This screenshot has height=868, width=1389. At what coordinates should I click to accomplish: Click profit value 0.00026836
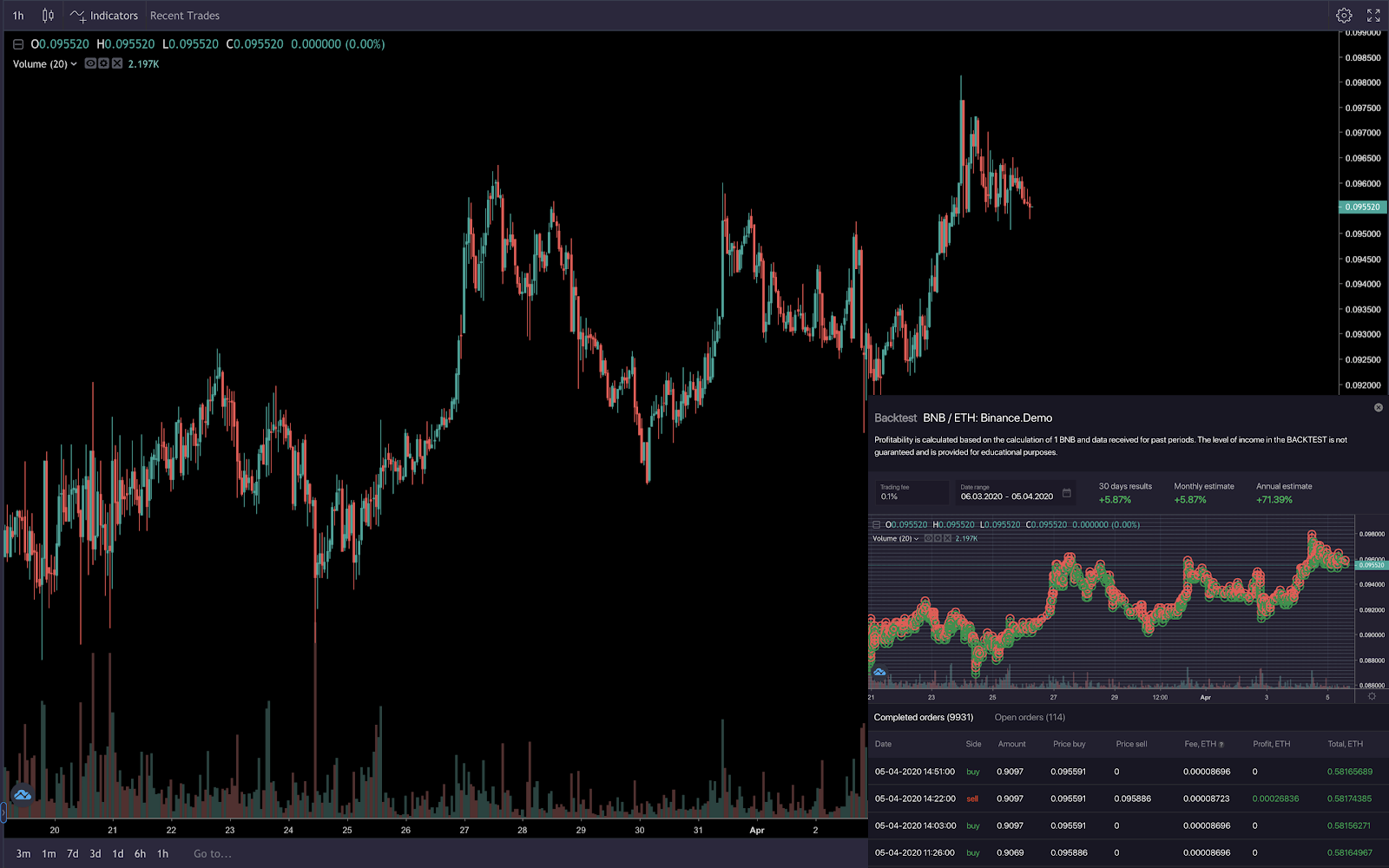[1275, 799]
